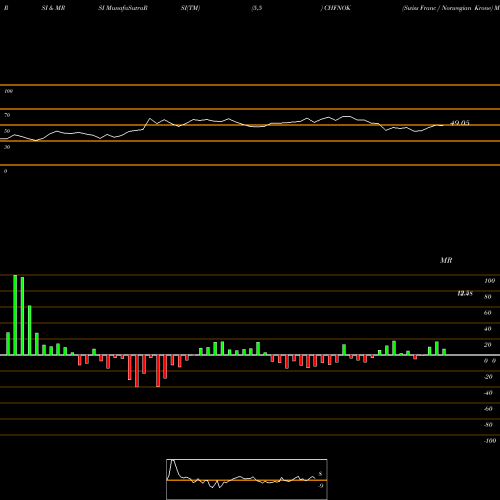Click the '(5,5' parameter text
The width and height of the screenshot is (500, 500).
257,8
